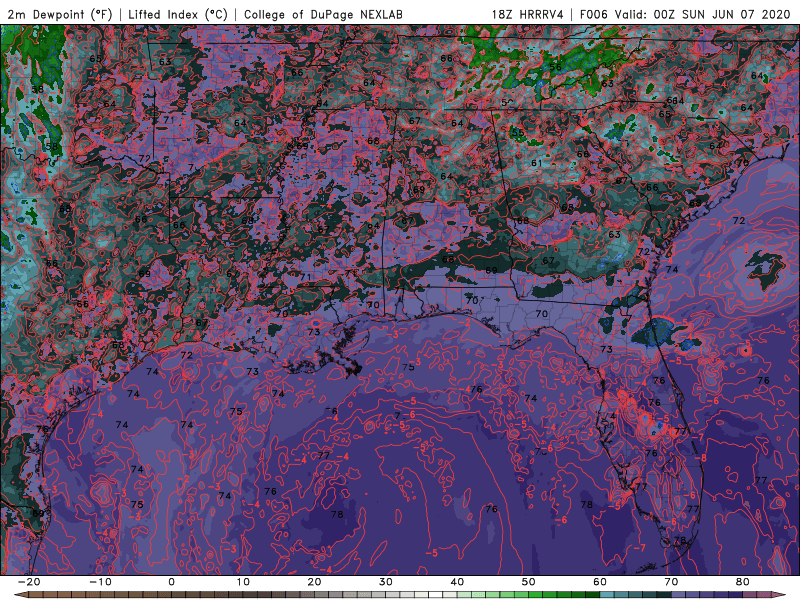Click the '61' dewpoint value on the map
The height and width of the screenshot is (600, 800).
tap(536, 163)
